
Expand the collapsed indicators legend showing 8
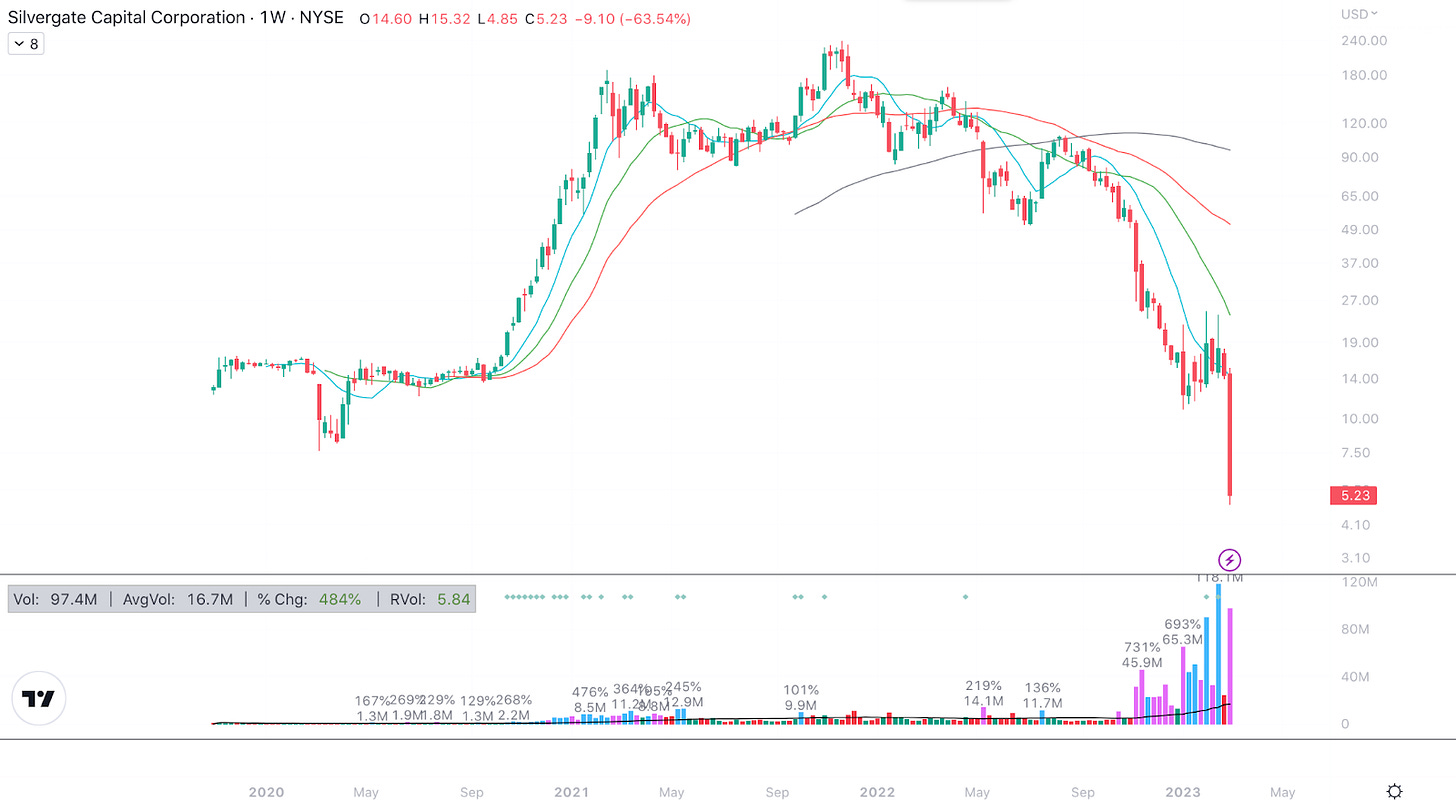[x=25, y=44]
